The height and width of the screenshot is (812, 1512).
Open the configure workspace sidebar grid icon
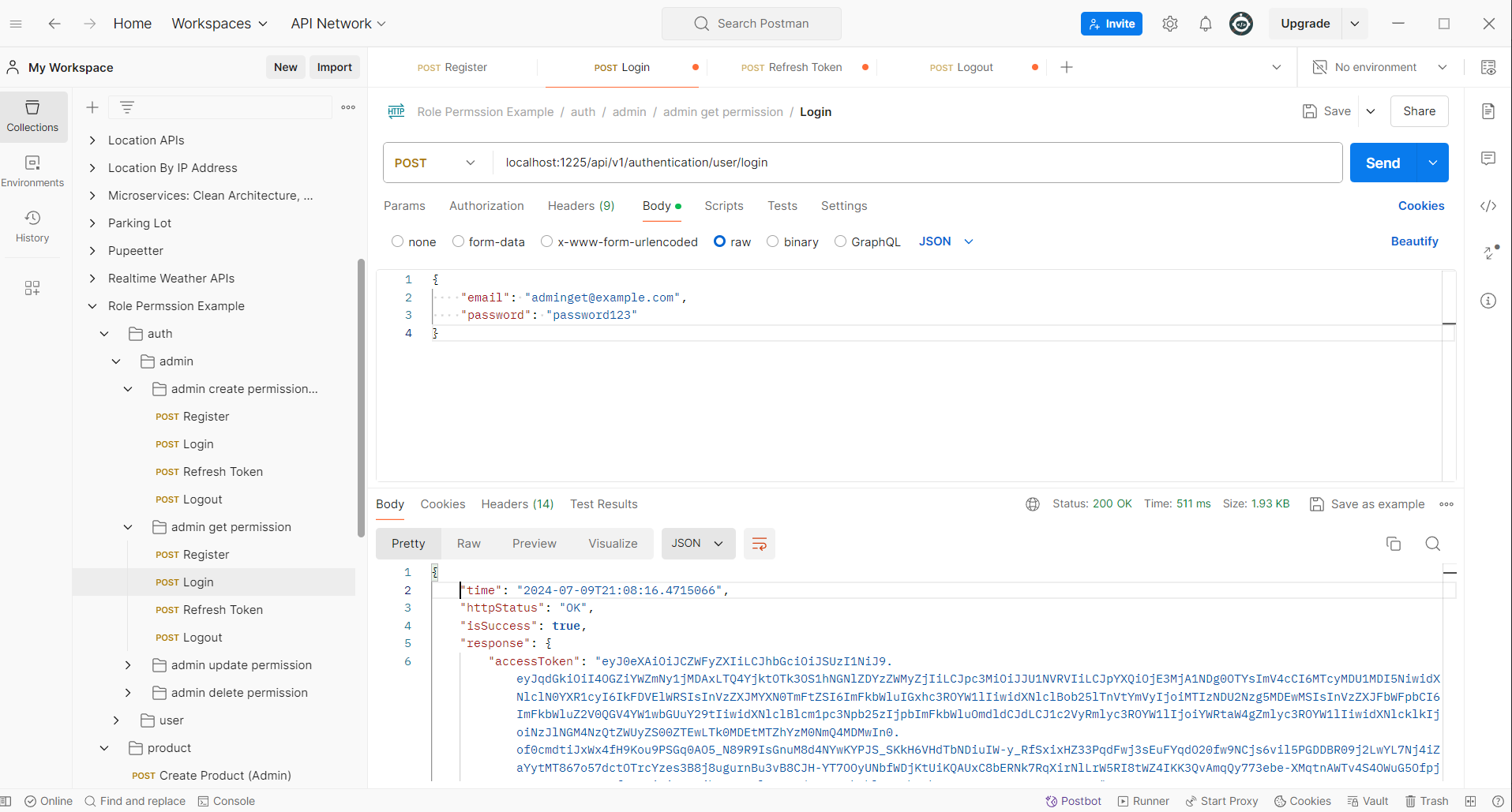coord(32,288)
